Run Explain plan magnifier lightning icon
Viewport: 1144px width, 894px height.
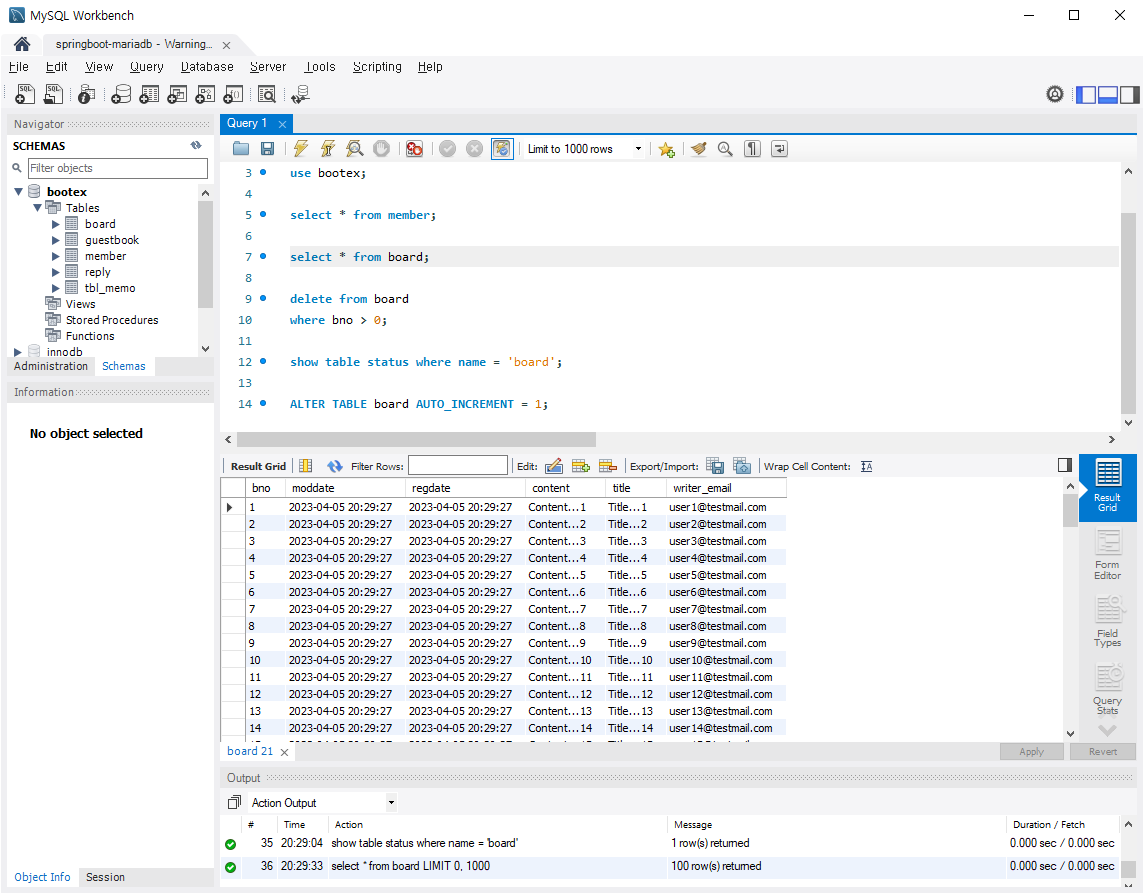[x=355, y=149]
